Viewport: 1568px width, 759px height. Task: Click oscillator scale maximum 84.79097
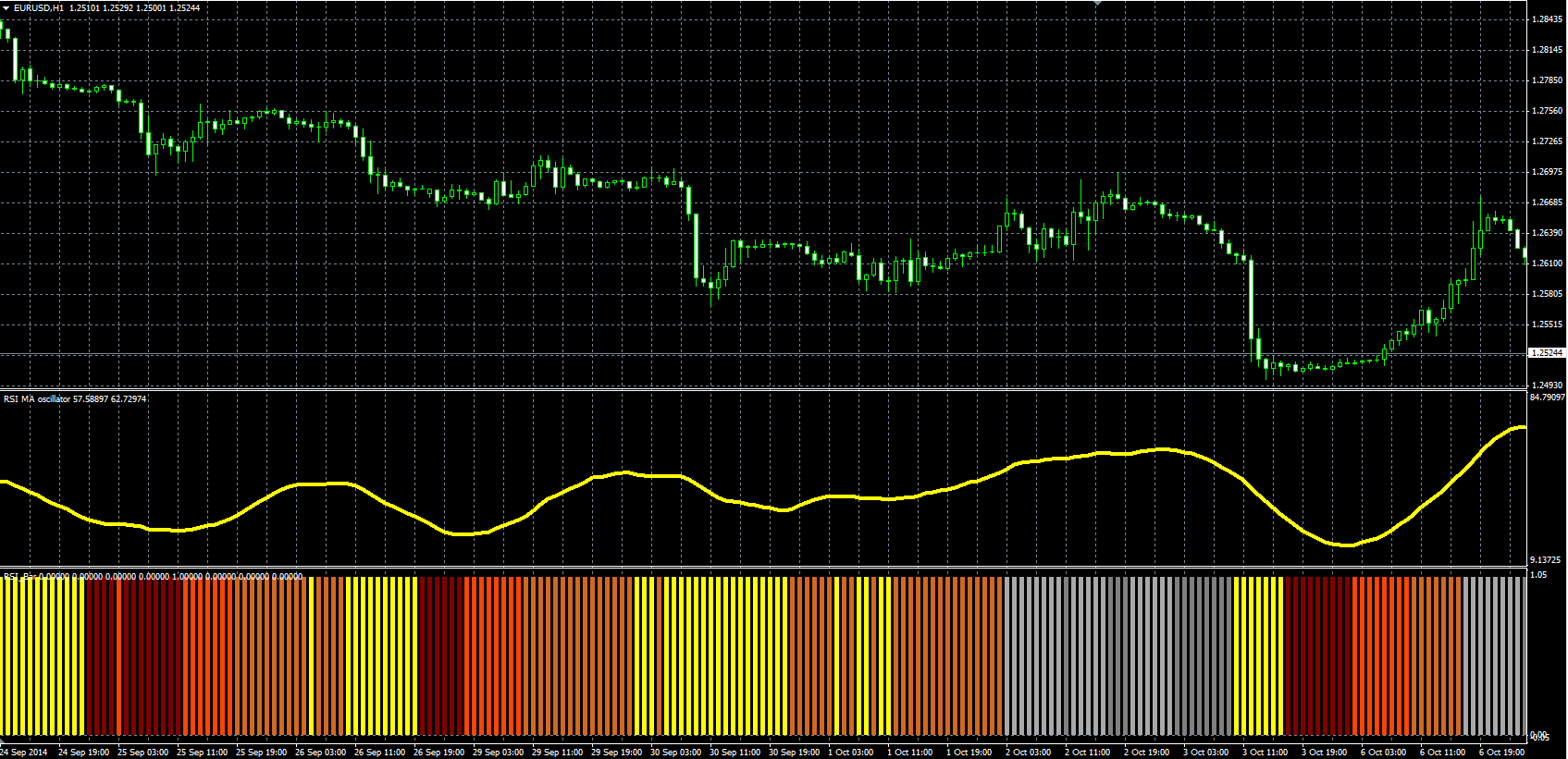pos(1548,398)
